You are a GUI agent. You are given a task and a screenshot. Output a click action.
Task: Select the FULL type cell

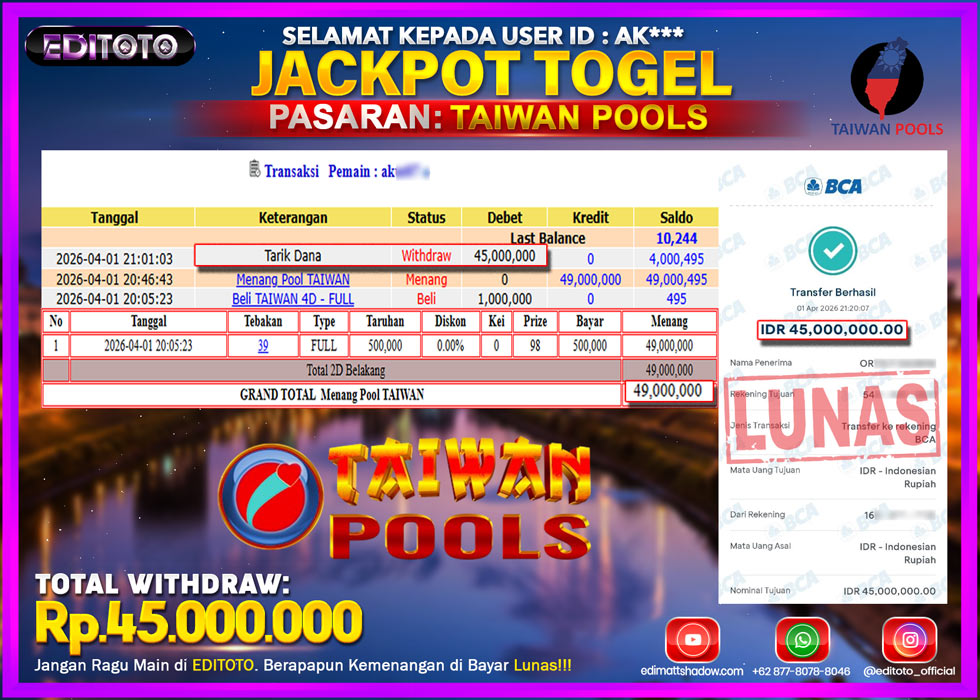click(324, 346)
